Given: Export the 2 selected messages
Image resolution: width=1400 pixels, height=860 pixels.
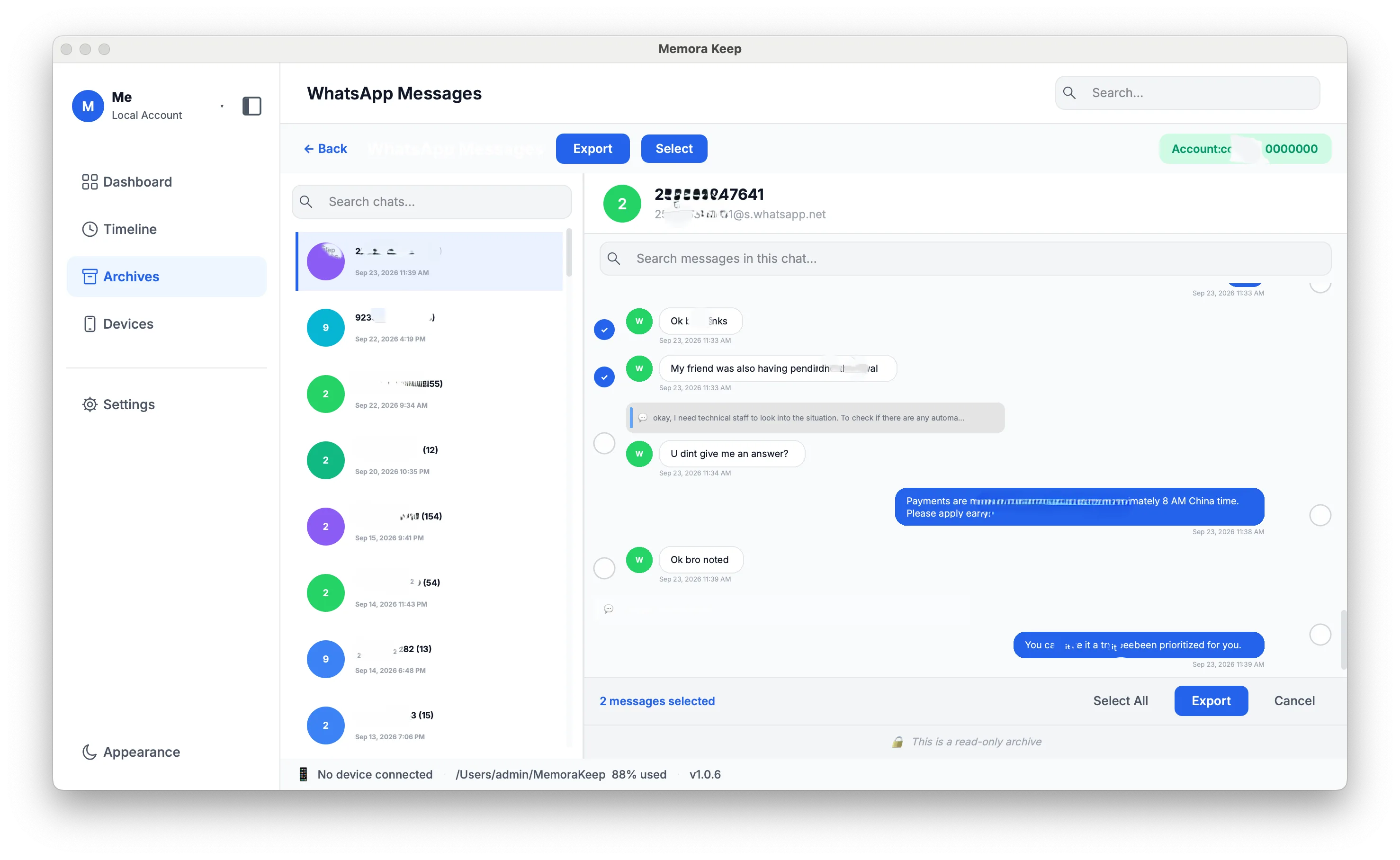Looking at the screenshot, I should (1211, 701).
